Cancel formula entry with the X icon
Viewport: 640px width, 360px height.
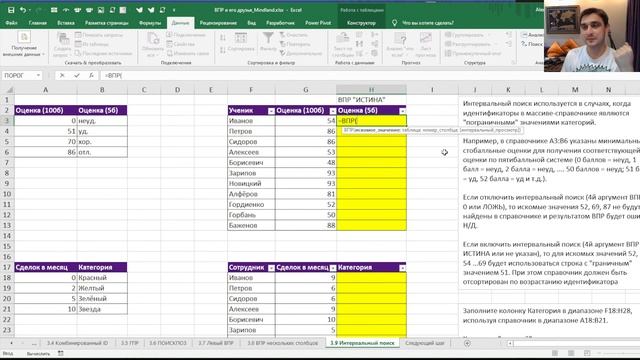point(62,76)
